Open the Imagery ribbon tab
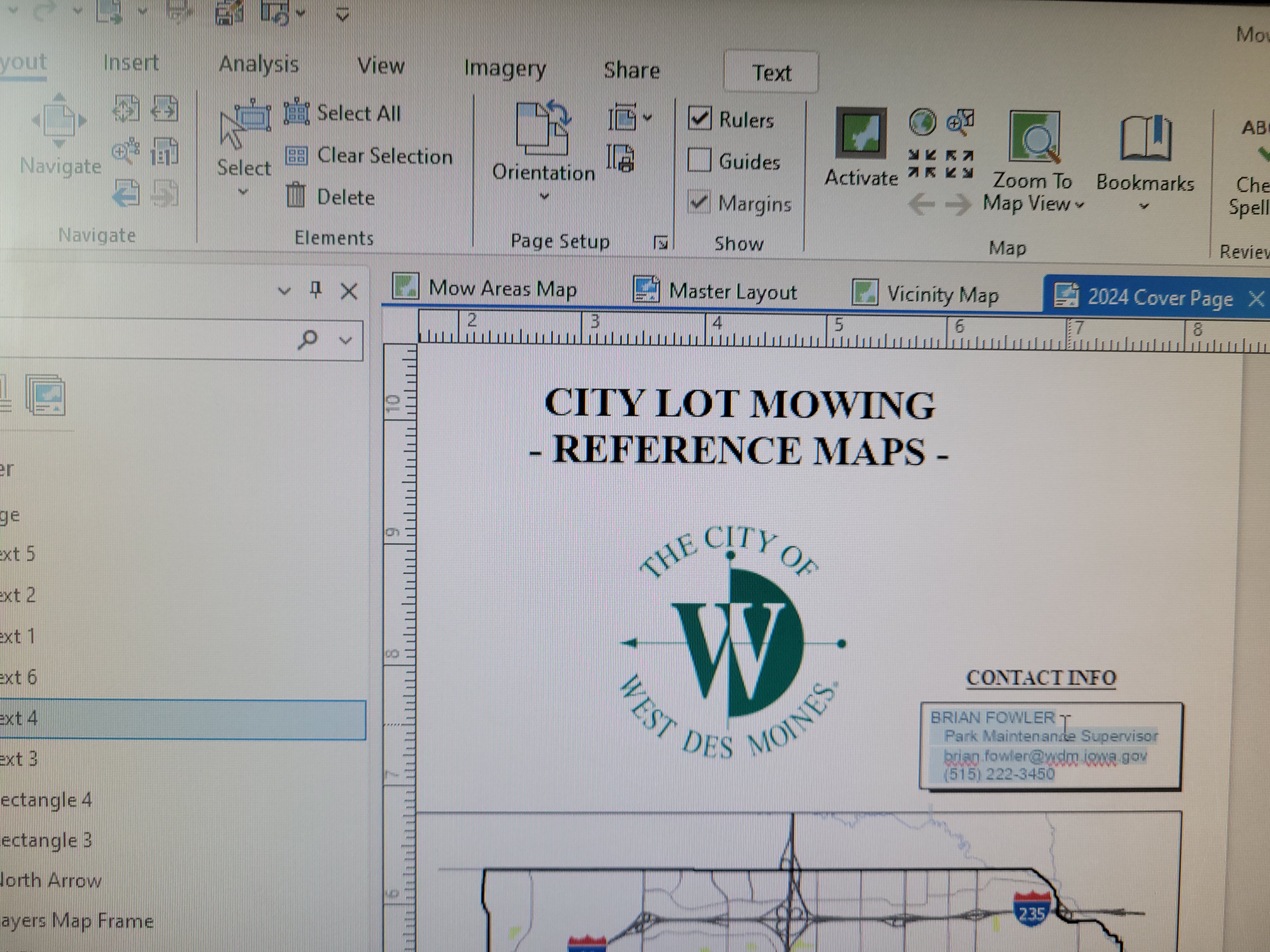Screen dimensions: 1270x952 tap(505, 68)
